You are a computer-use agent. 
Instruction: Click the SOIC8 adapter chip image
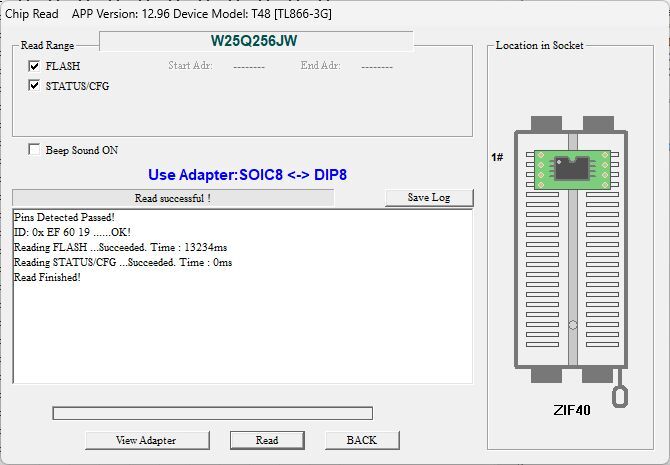572,169
